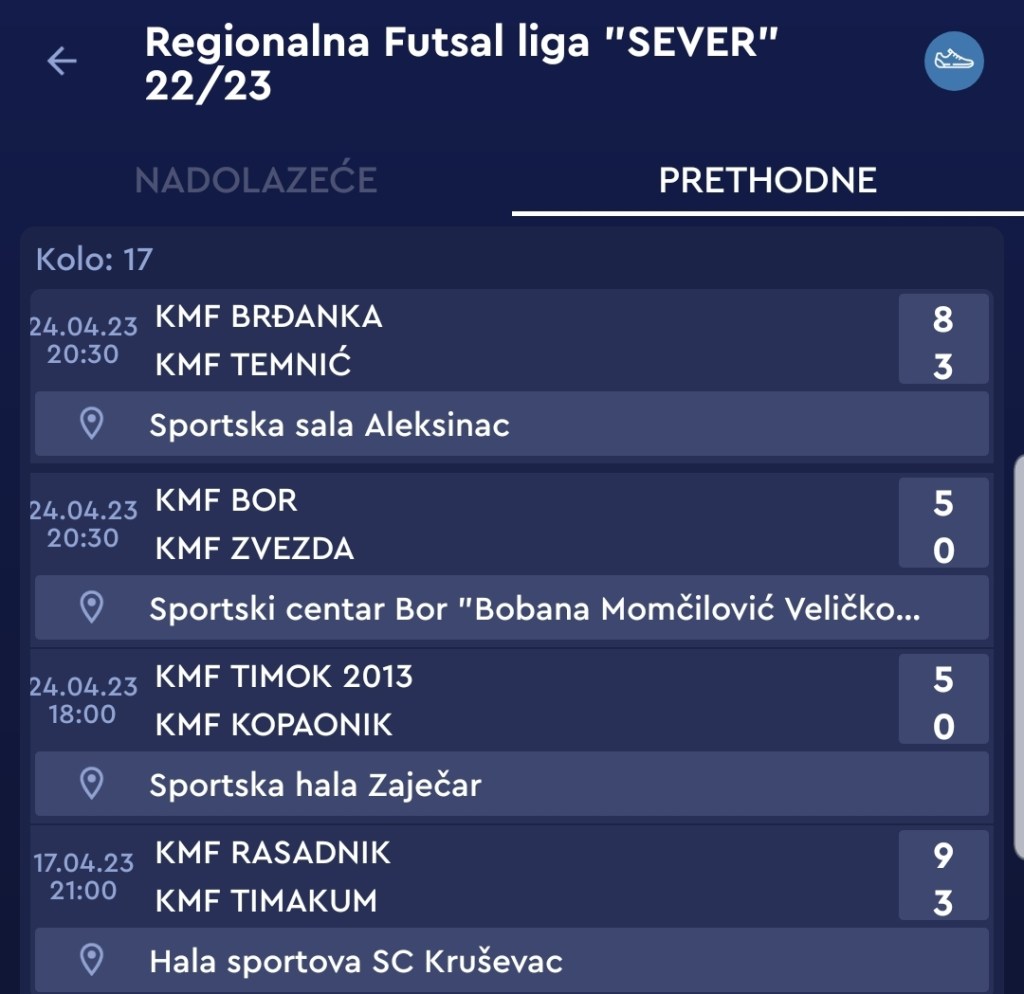Select the PRETHODNE tab

[767, 180]
